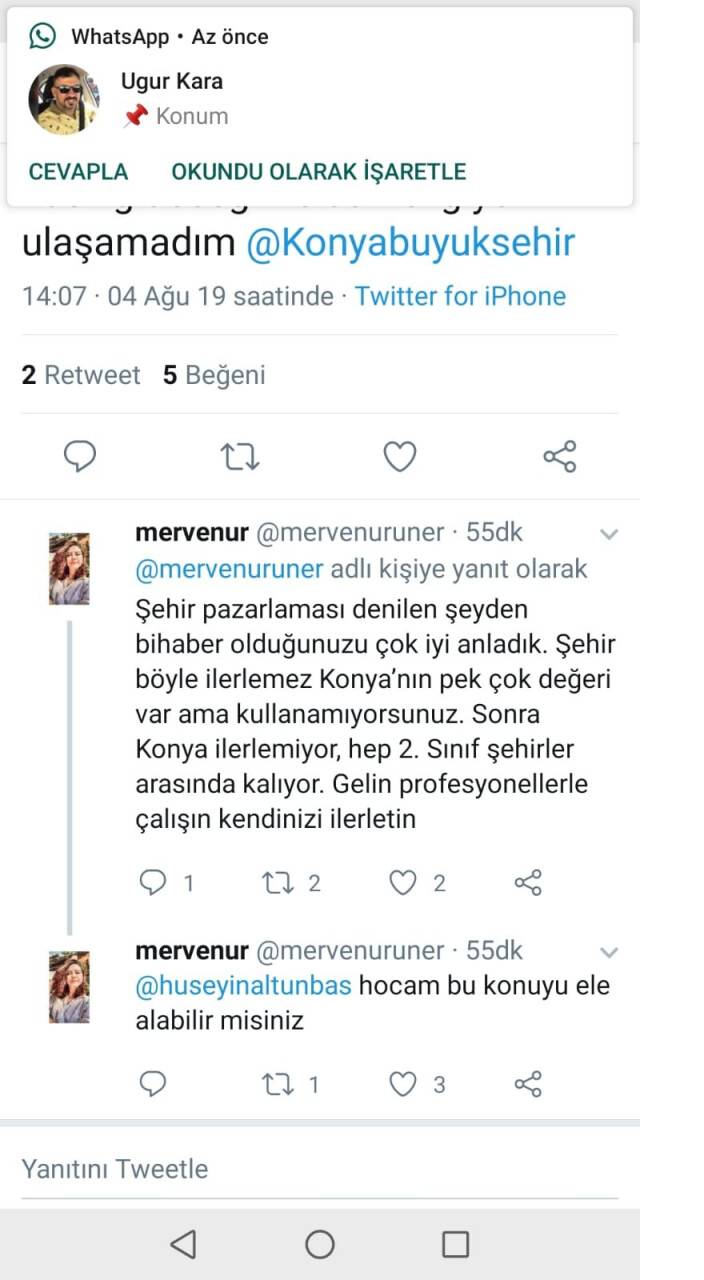The image size is (704, 1280).
Task: Tap the Yanıtını Tweetle reply field
Action: [x=300, y=1168]
